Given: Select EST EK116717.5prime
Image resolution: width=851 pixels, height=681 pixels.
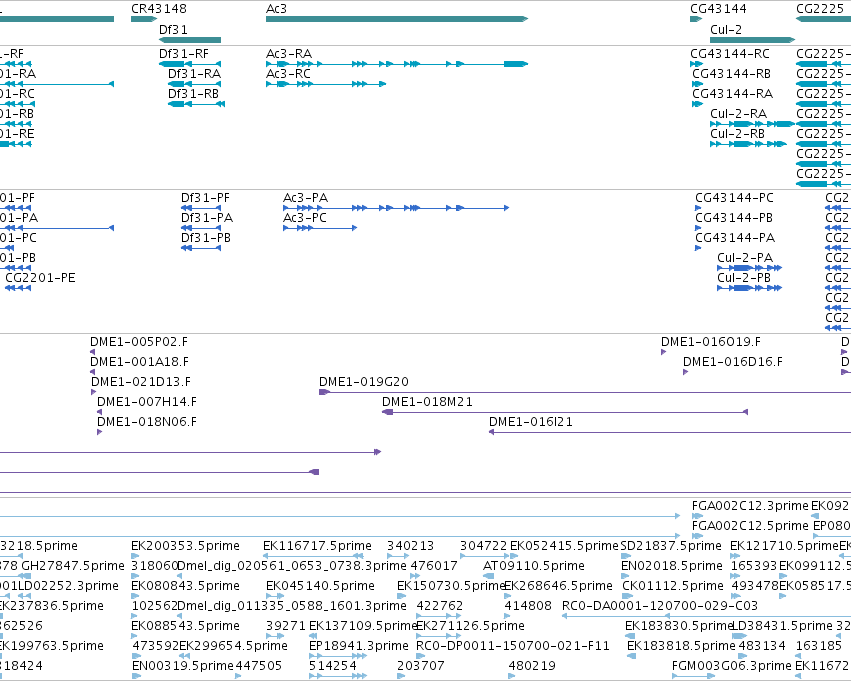Looking at the screenshot, I should (x=317, y=546).
